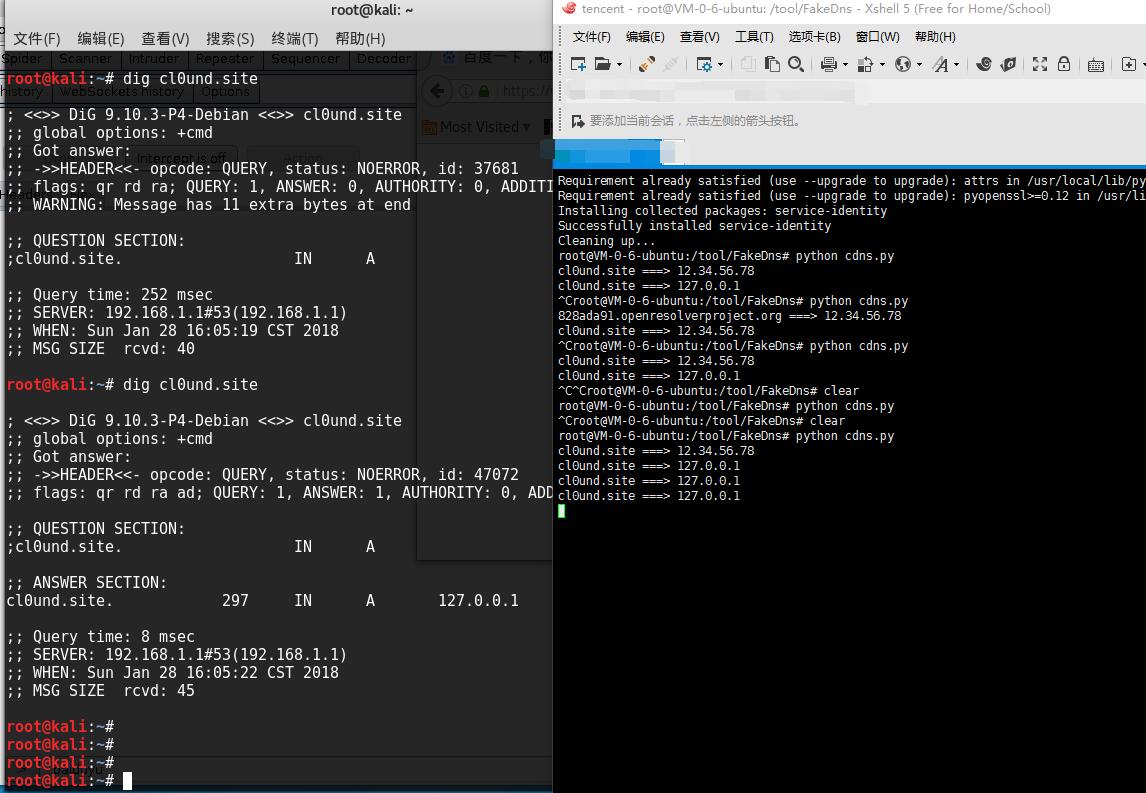Open Xshell session Properties gear icon

(x=704, y=64)
